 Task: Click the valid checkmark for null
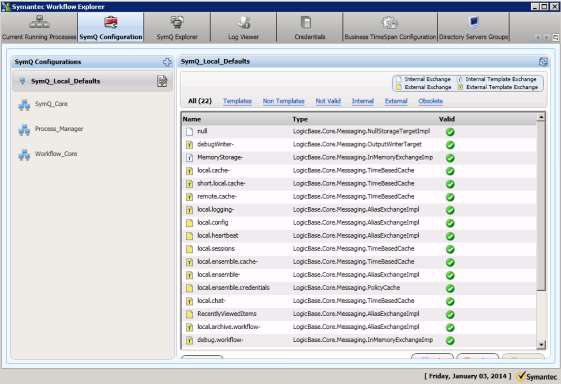coord(450,132)
